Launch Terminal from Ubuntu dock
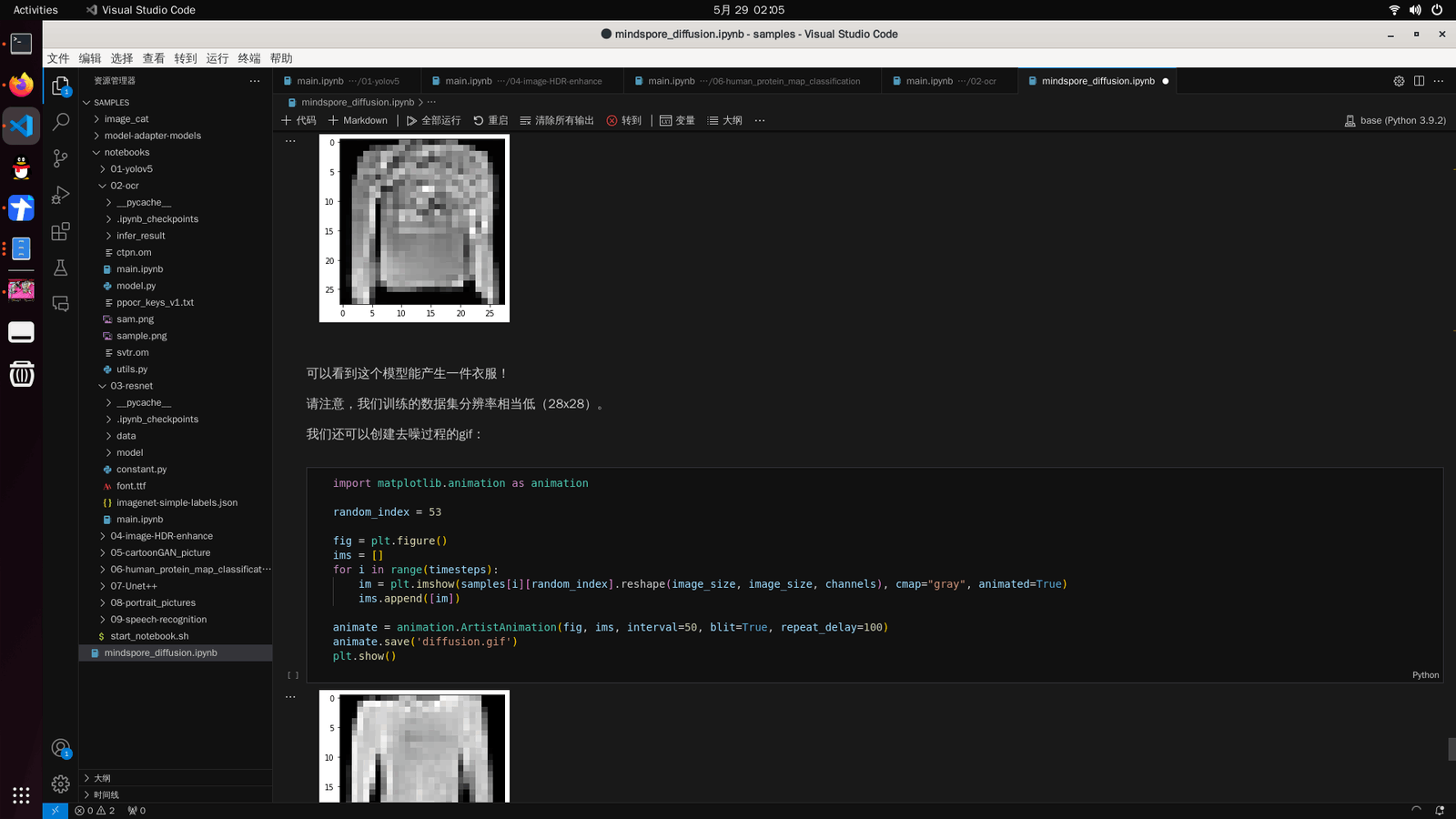The width and height of the screenshot is (1456, 819). coord(21,43)
